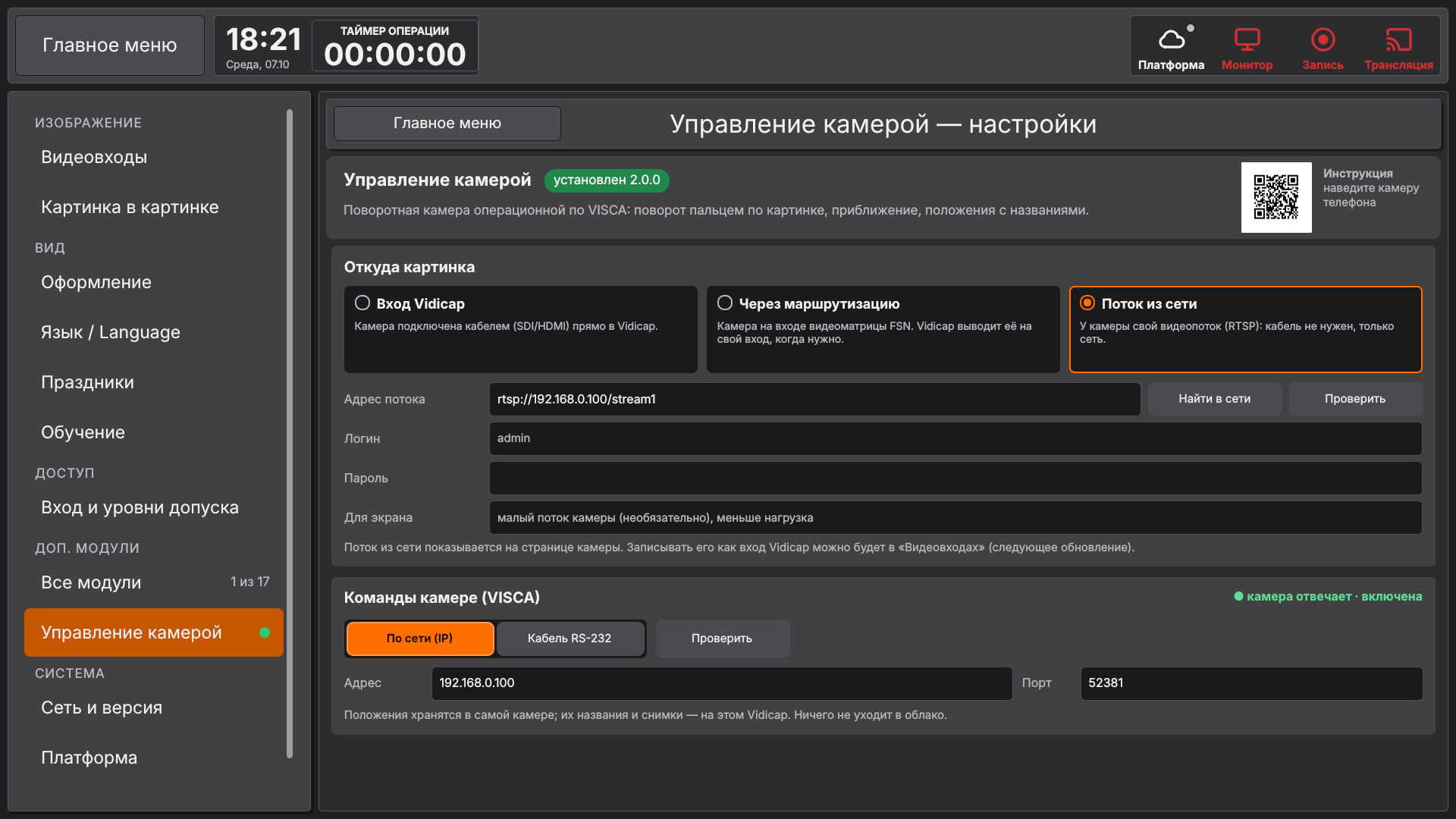This screenshot has width=1456, height=819.
Task: Click the sidebar scrollbar
Action: coord(290,434)
